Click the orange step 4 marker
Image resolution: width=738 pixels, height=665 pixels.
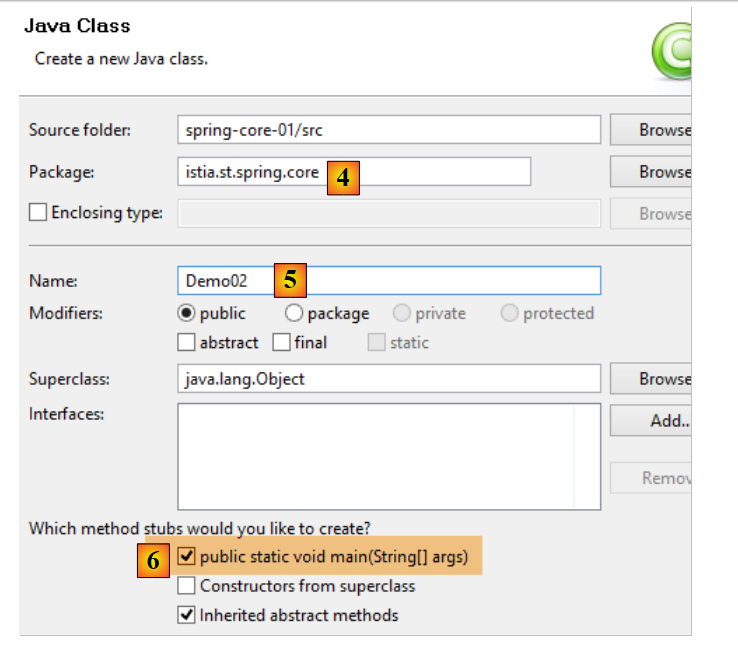click(343, 178)
